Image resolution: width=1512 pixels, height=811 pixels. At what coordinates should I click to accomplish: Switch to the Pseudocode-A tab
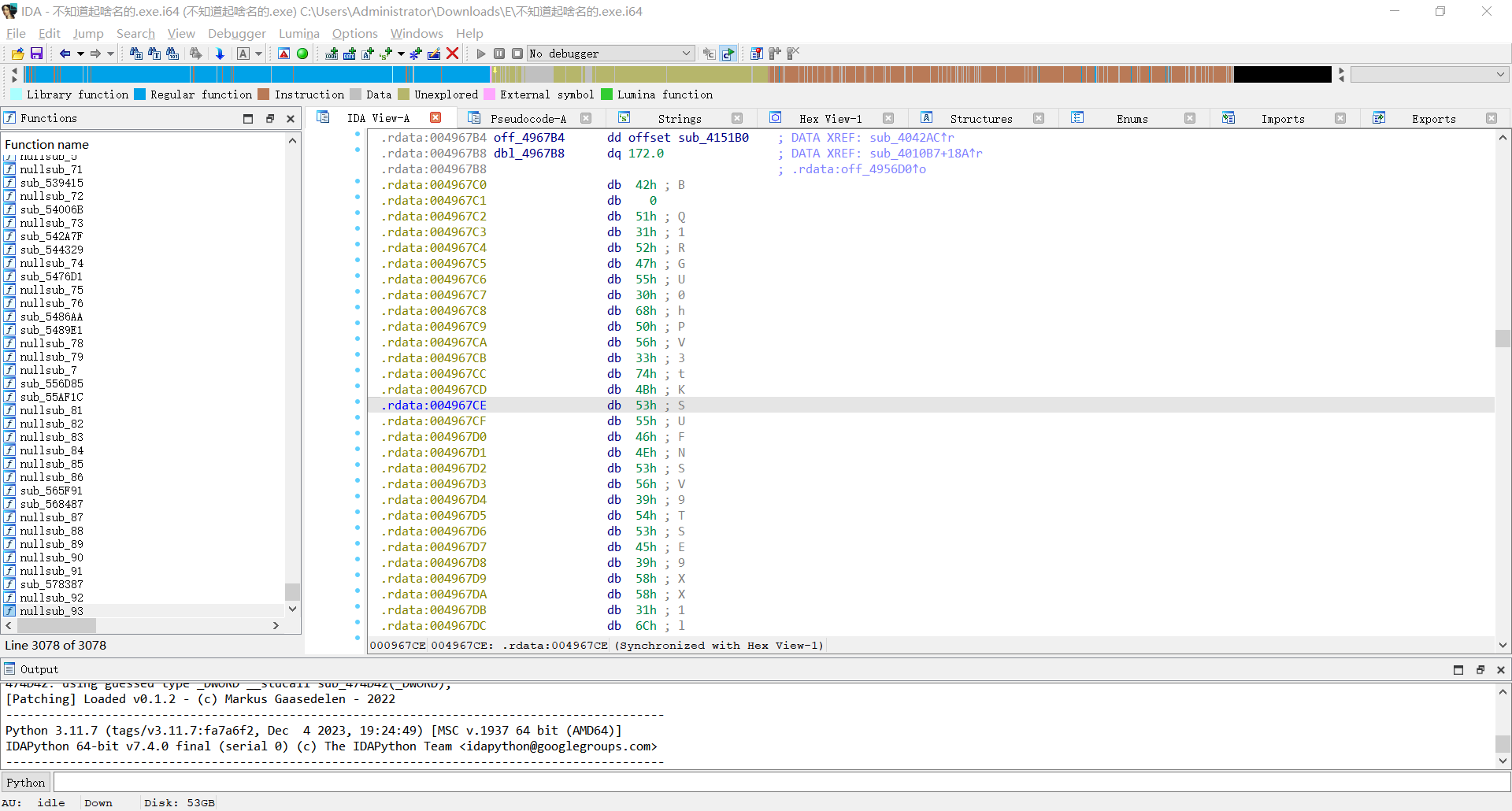click(528, 118)
